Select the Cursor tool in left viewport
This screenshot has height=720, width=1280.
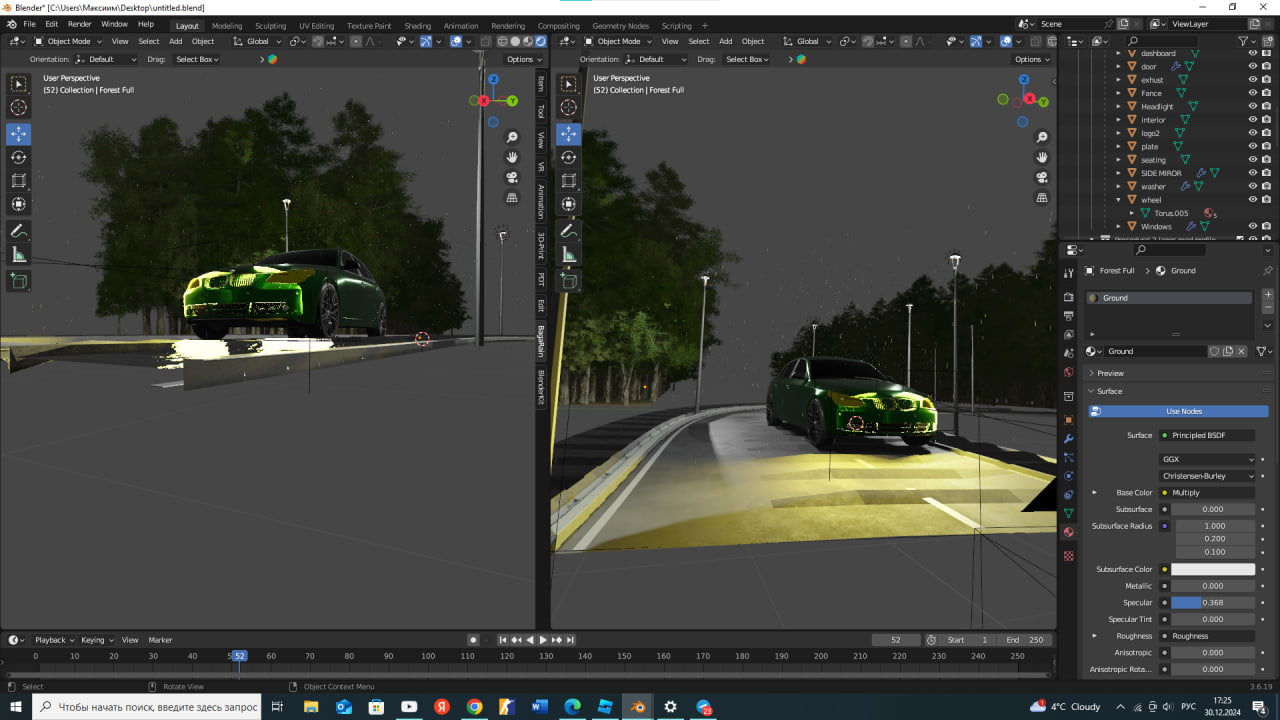click(x=18, y=108)
